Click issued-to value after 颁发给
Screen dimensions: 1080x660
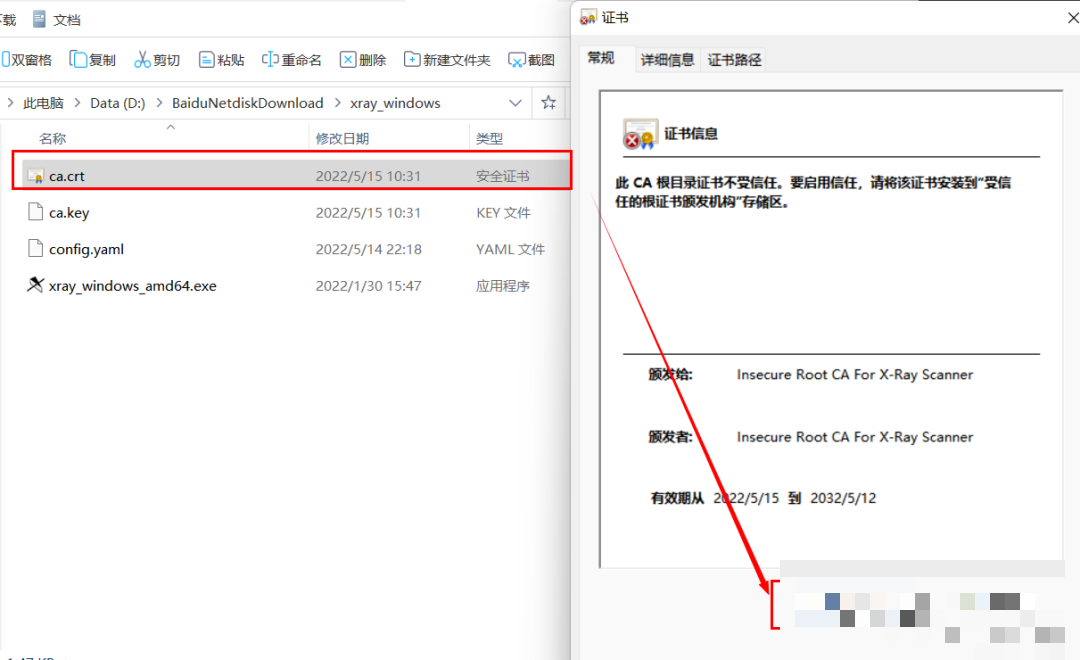855,375
